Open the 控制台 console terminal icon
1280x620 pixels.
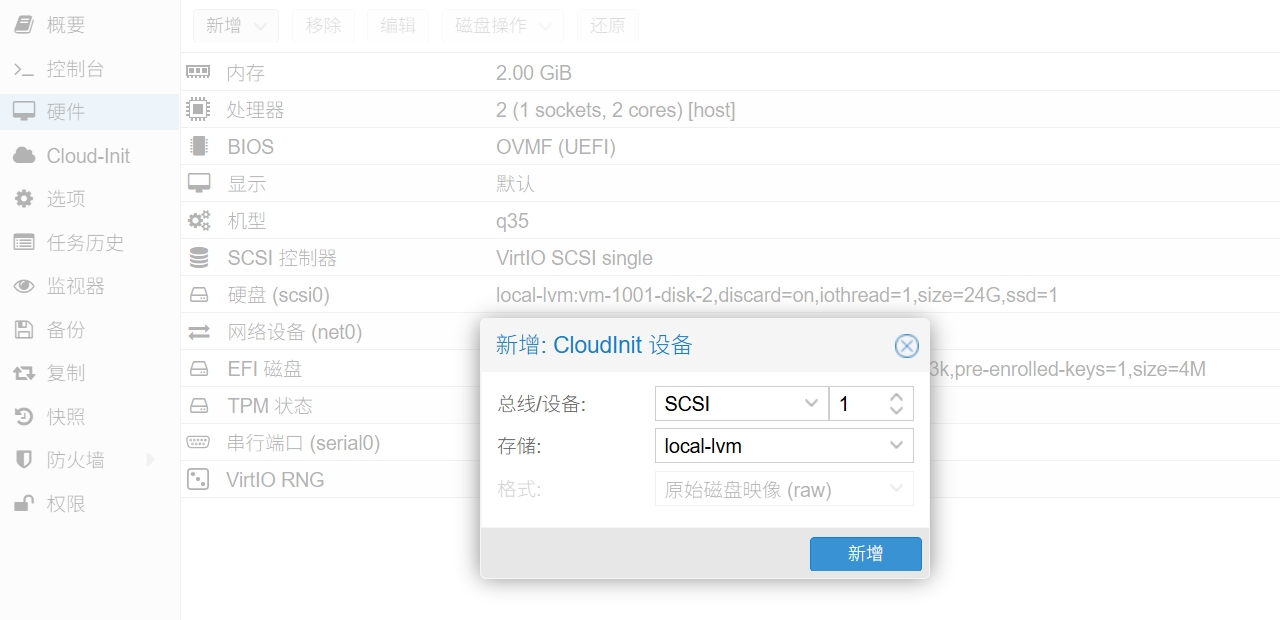tap(24, 69)
